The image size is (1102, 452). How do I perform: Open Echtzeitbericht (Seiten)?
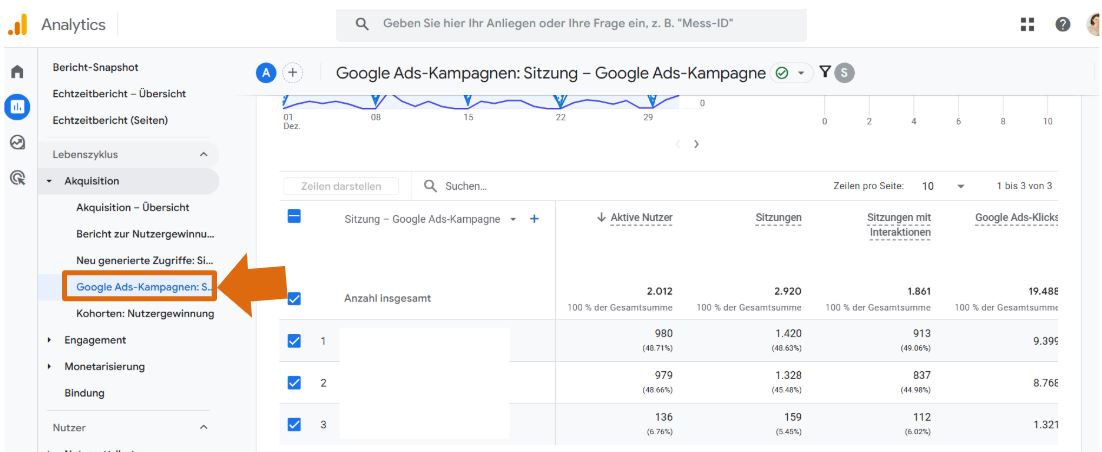coord(110,120)
